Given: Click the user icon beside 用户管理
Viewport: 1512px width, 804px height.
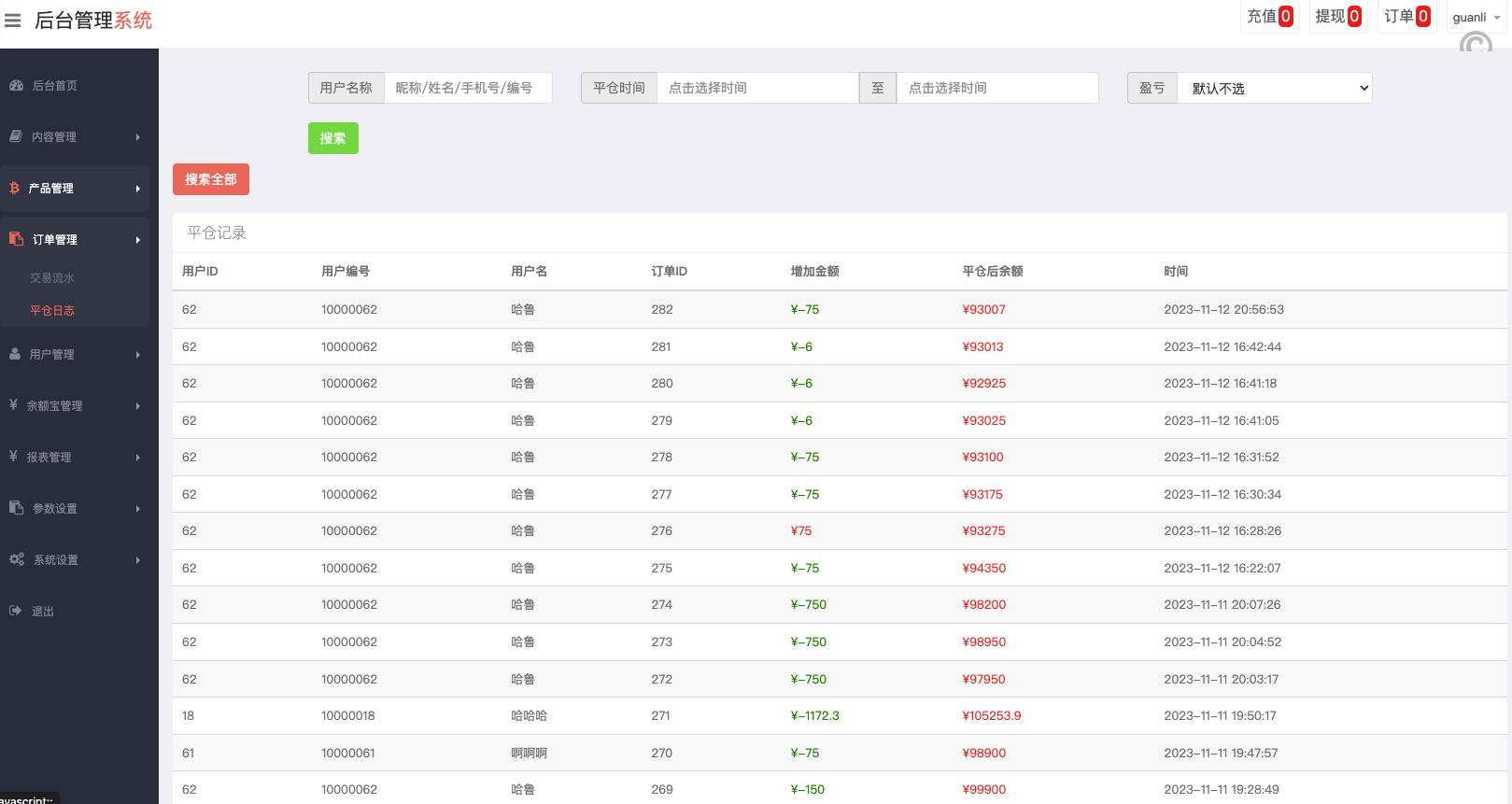Looking at the screenshot, I should tap(15, 354).
